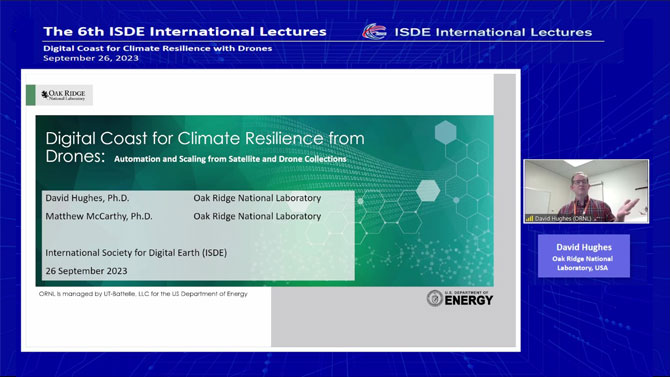The height and width of the screenshot is (377, 670).
Task: Click 'Digital Coast for Climate Resilience with Drones' subtitle
Action: coord(158,48)
